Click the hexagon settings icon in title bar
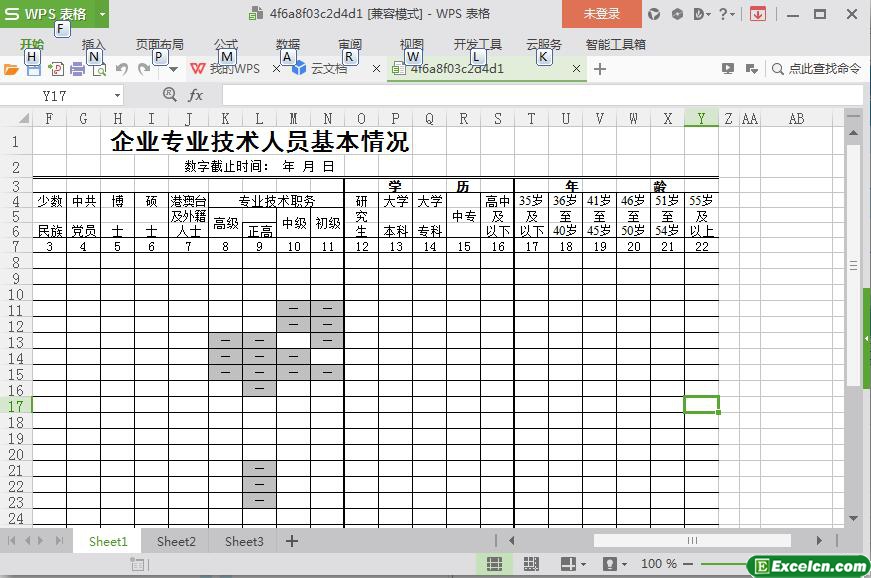 [x=677, y=14]
